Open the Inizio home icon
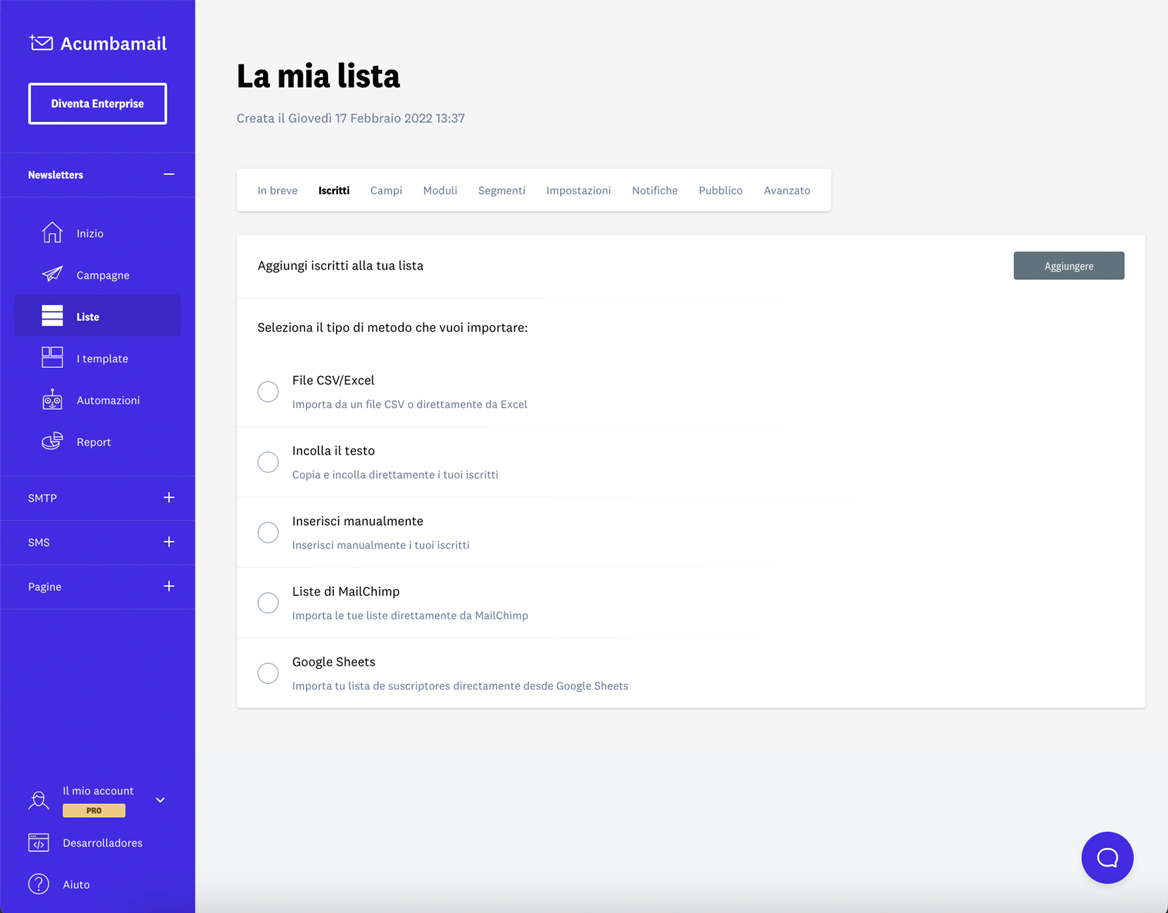 pos(51,232)
